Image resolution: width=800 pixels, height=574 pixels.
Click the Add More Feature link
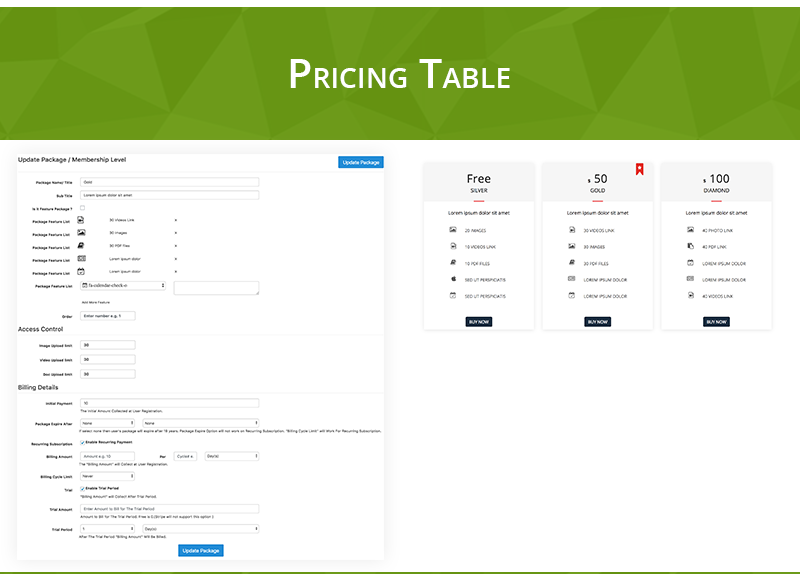(x=96, y=301)
